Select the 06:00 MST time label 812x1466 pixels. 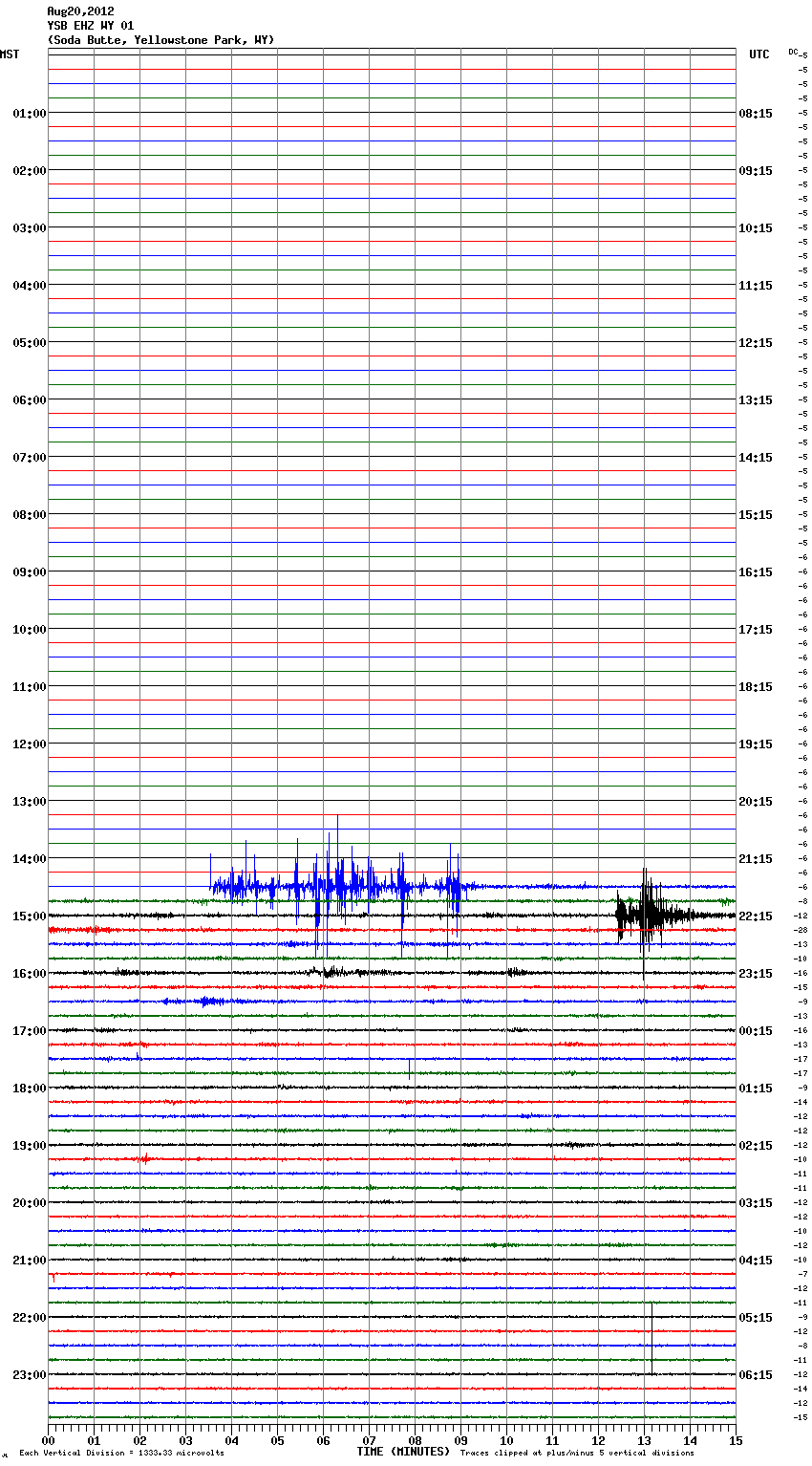(x=30, y=400)
